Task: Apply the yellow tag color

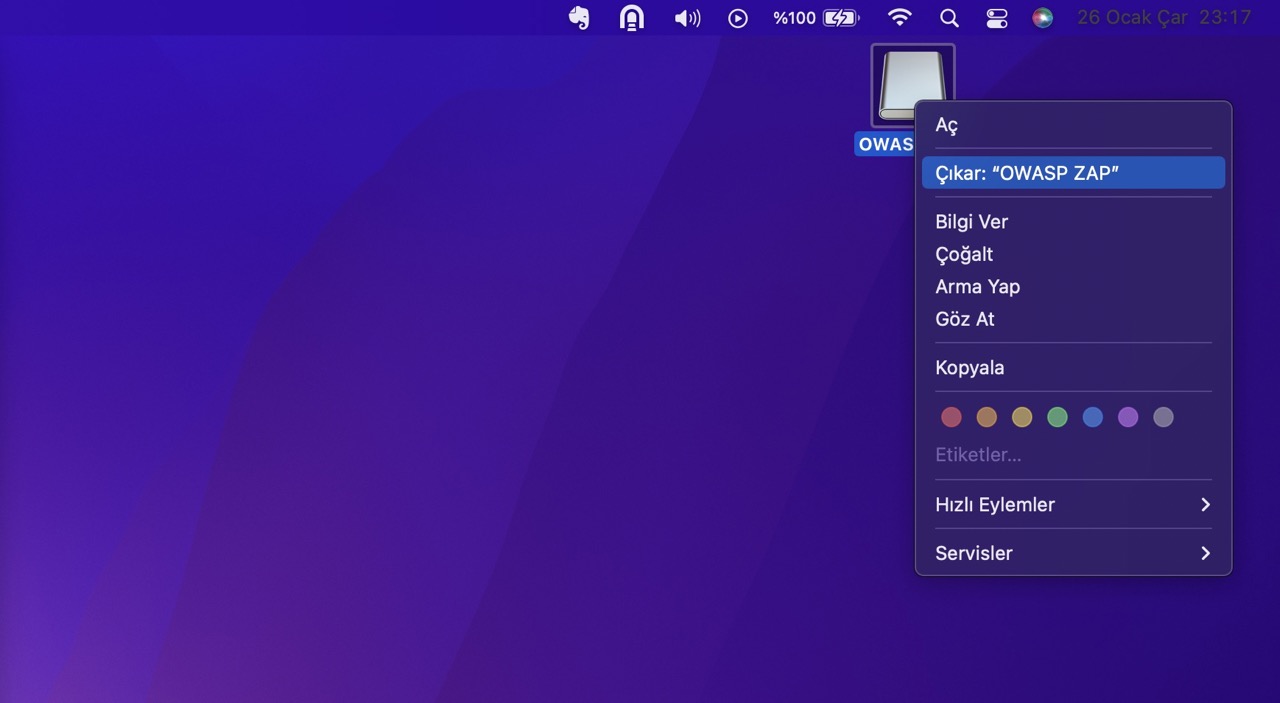Action: click(x=1022, y=417)
